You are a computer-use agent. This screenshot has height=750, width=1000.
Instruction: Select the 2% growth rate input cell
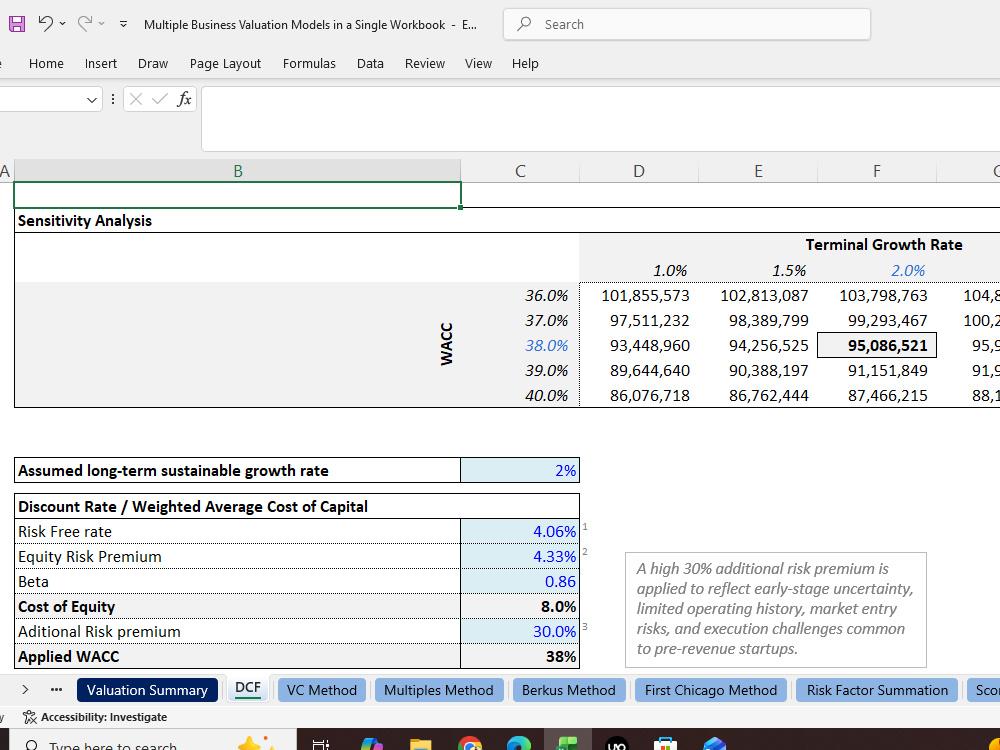pos(520,470)
